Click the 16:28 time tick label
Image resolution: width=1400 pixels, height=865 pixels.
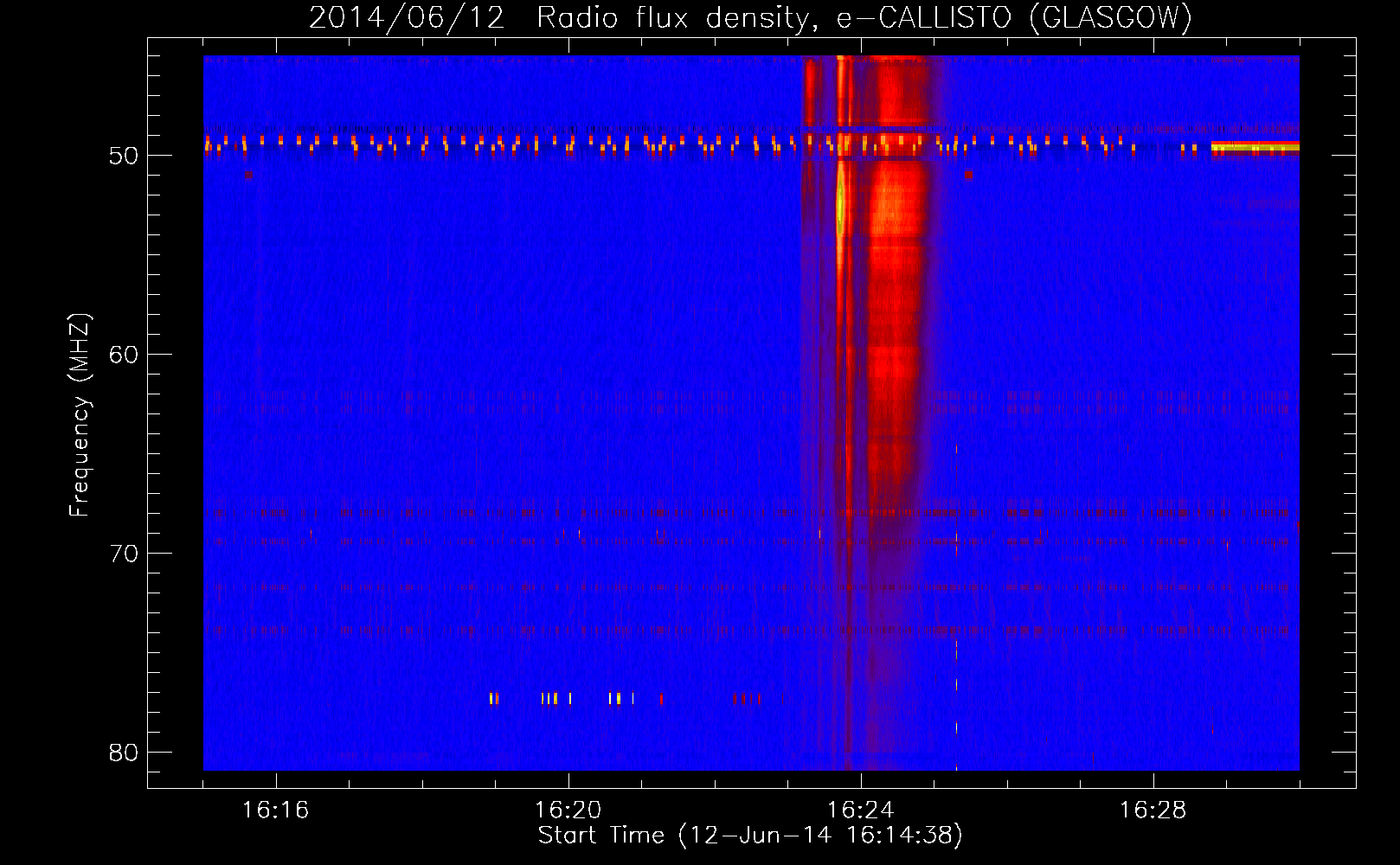(x=1153, y=810)
